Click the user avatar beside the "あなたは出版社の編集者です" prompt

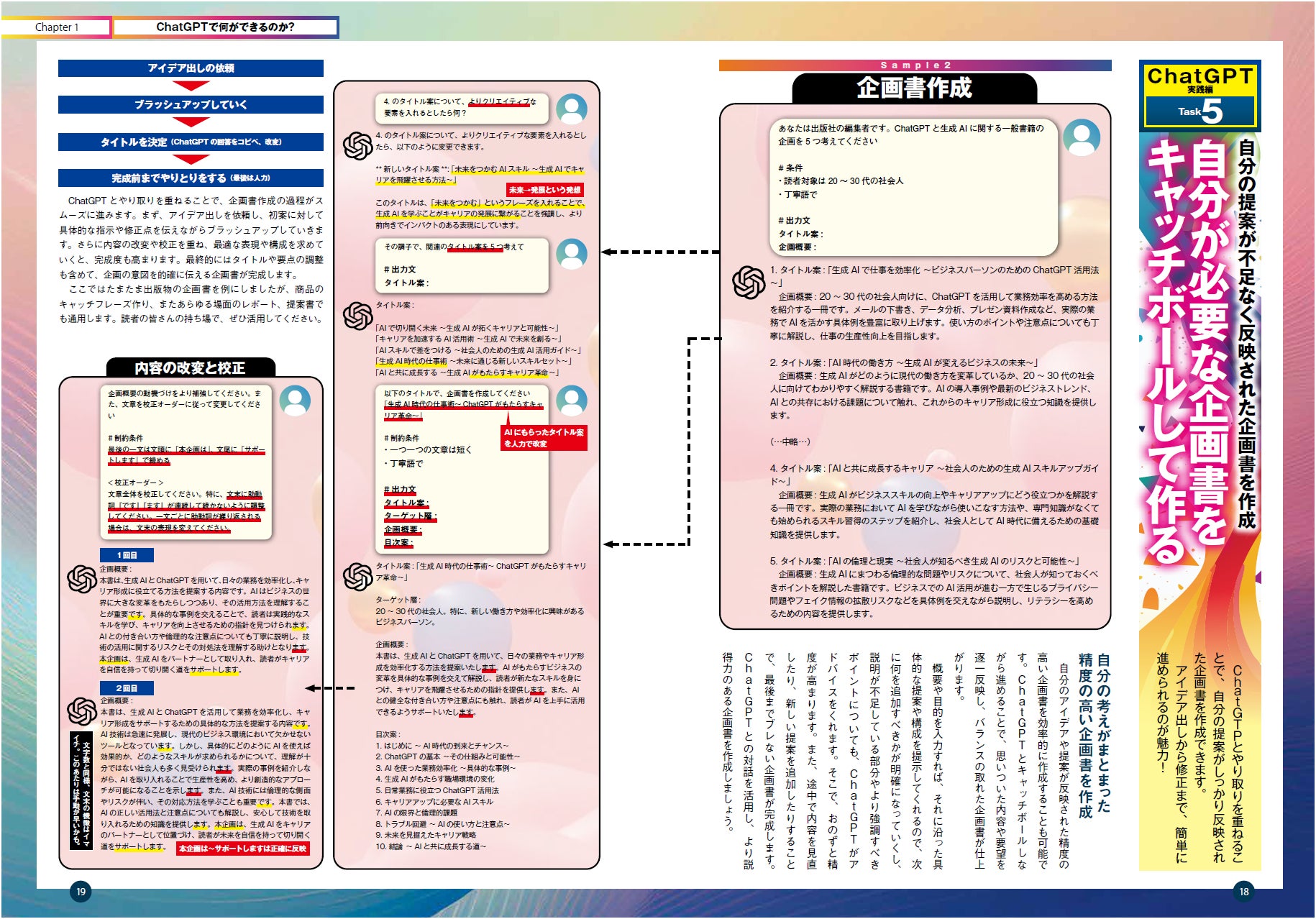[1081, 137]
